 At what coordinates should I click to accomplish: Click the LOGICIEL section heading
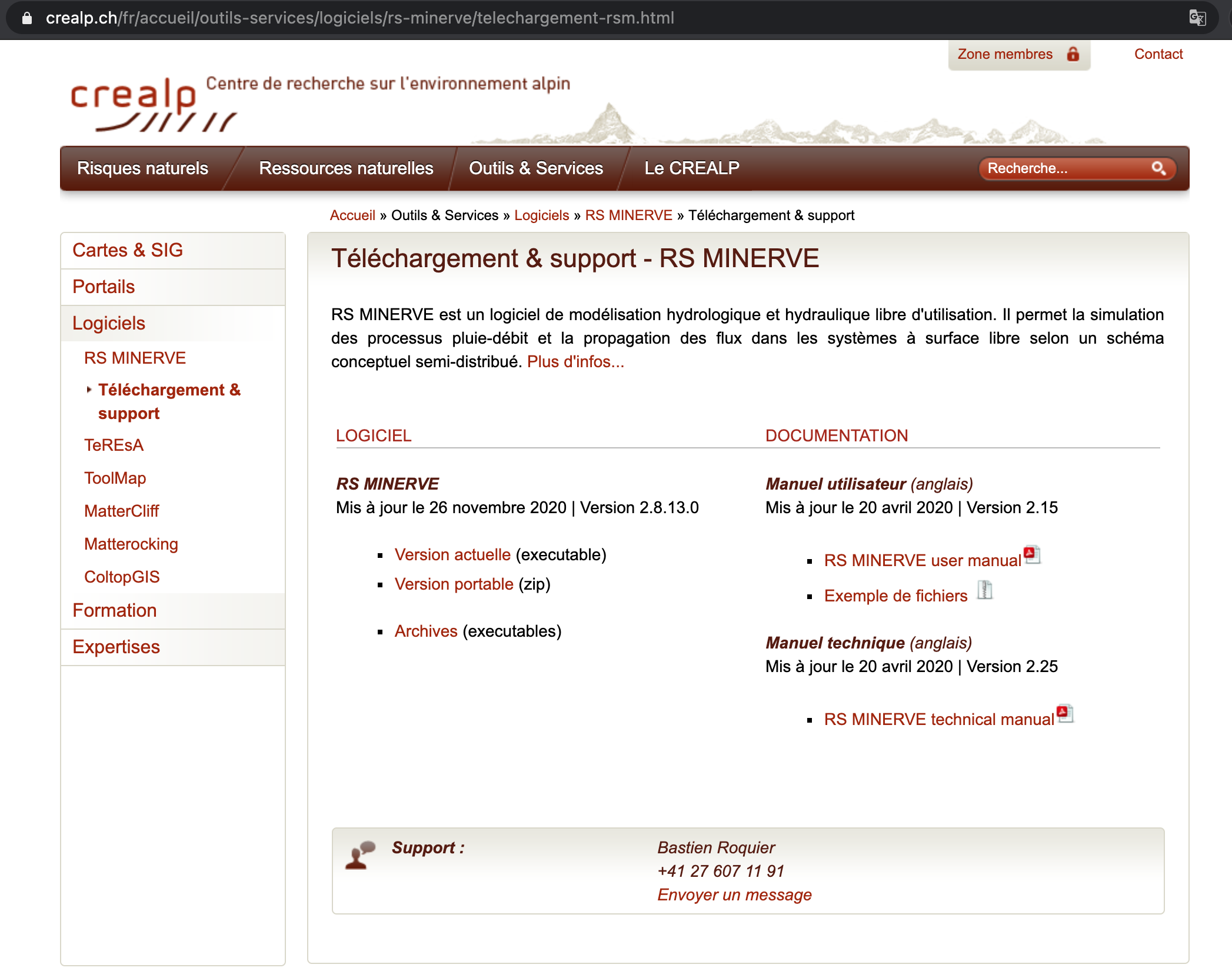[x=374, y=436]
